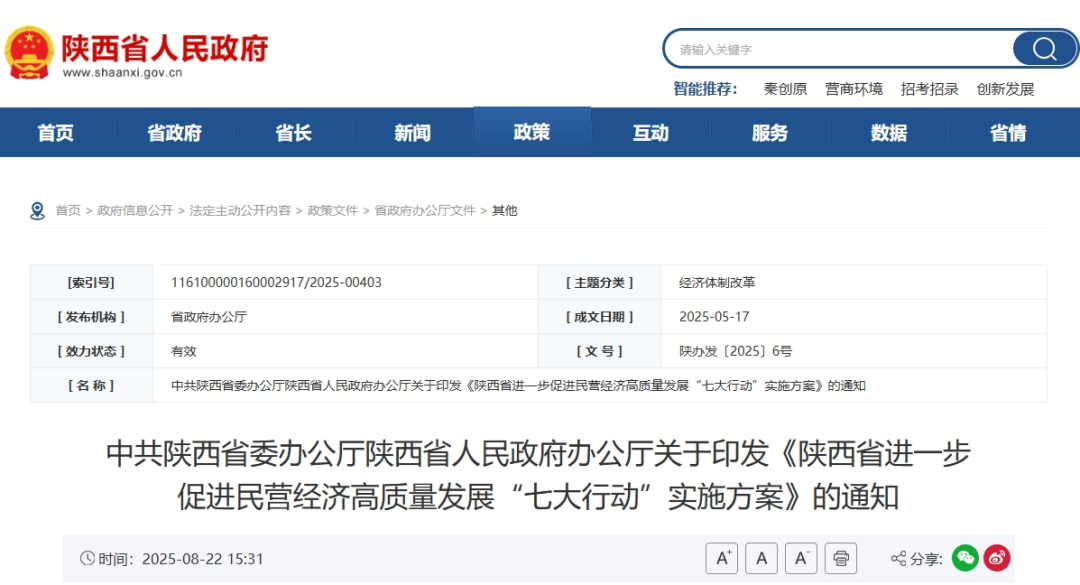Share the article via the Weibo icon
The width and height of the screenshot is (1080, 585).
996,558
